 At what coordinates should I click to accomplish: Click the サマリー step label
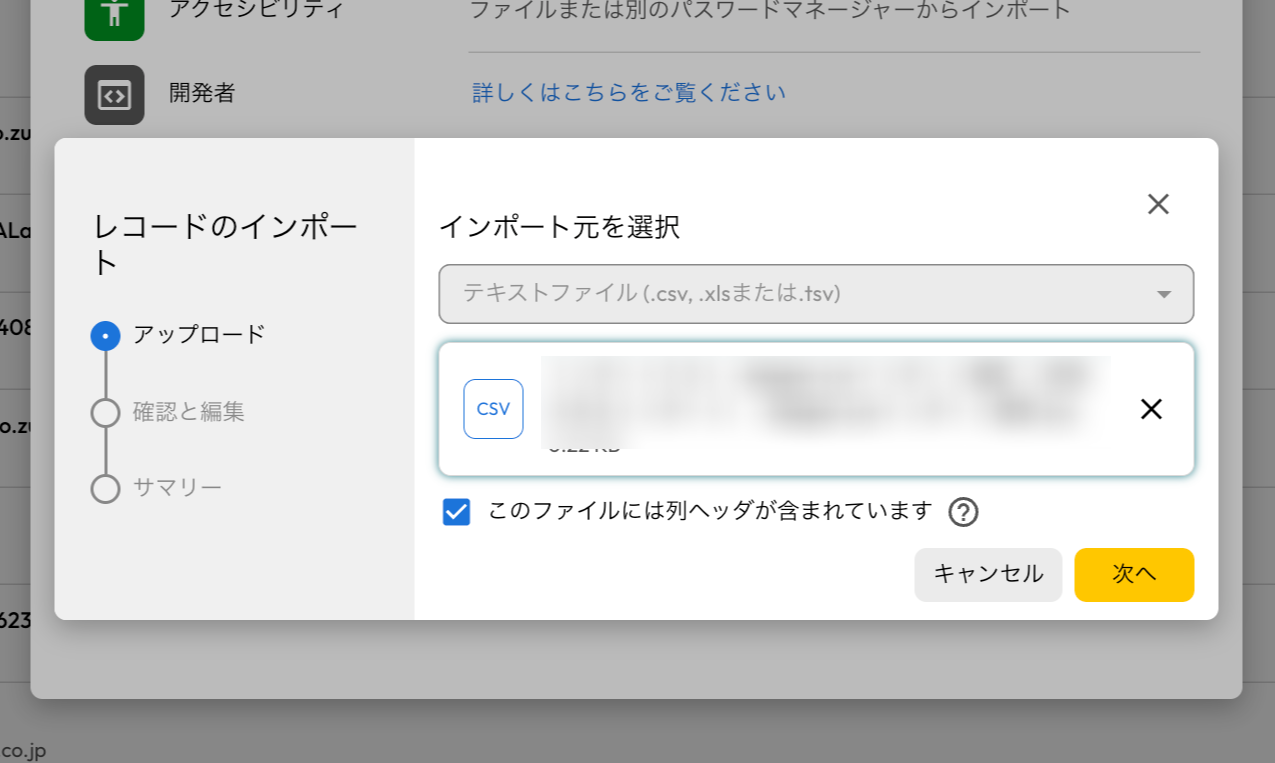tap(177, 488)
